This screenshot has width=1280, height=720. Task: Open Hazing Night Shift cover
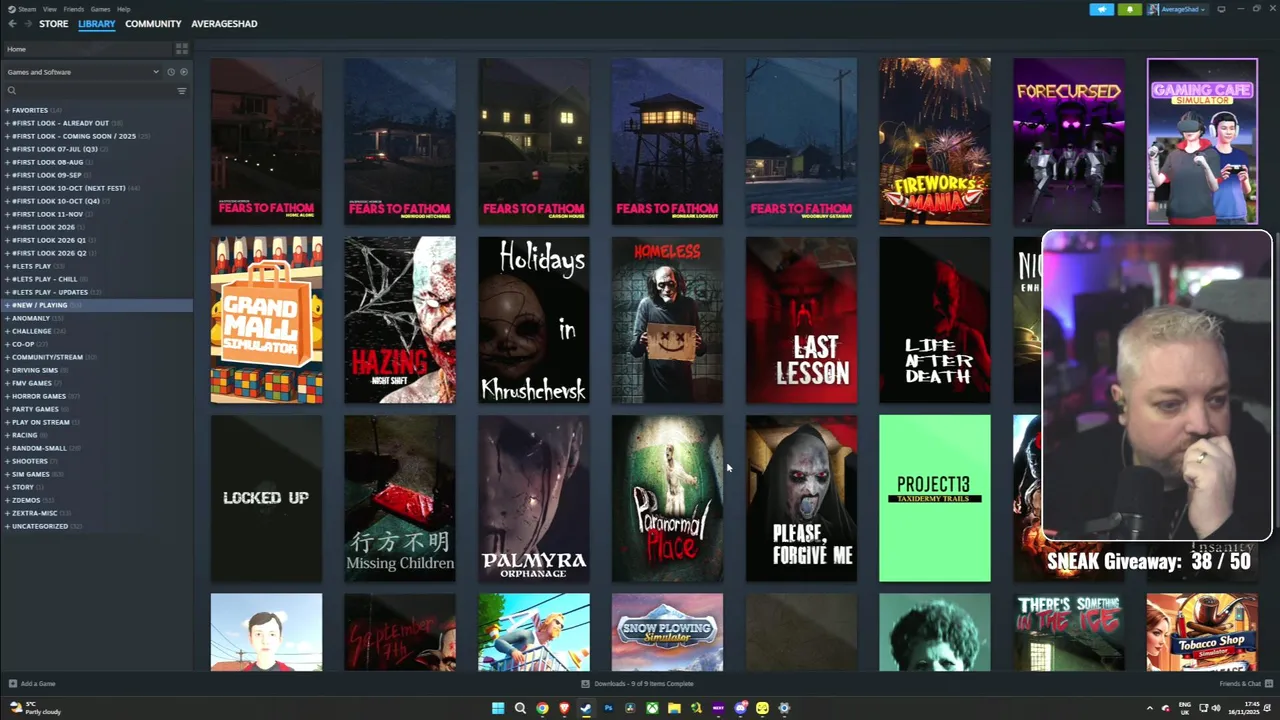[x=400, y=320]
